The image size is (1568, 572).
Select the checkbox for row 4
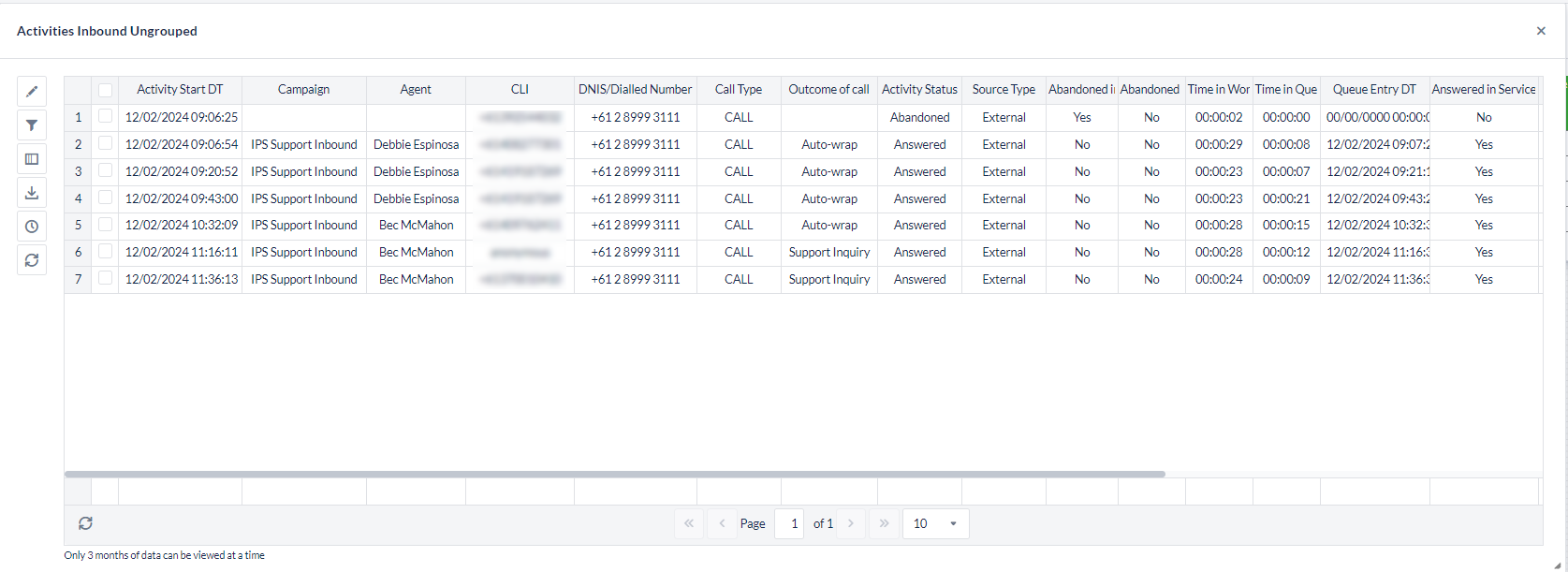point(105,198)
